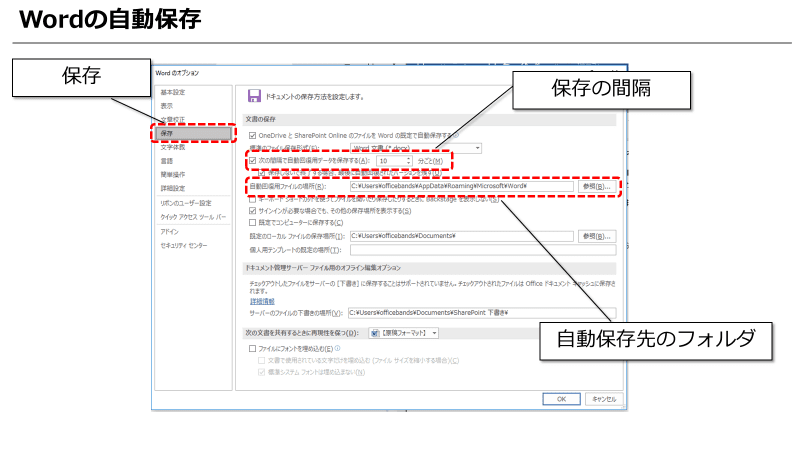Click the Word document icon in 原稿フォーマット dropdown
The width and height of the screenshot is (800, 450).
(x=375, y=332)
